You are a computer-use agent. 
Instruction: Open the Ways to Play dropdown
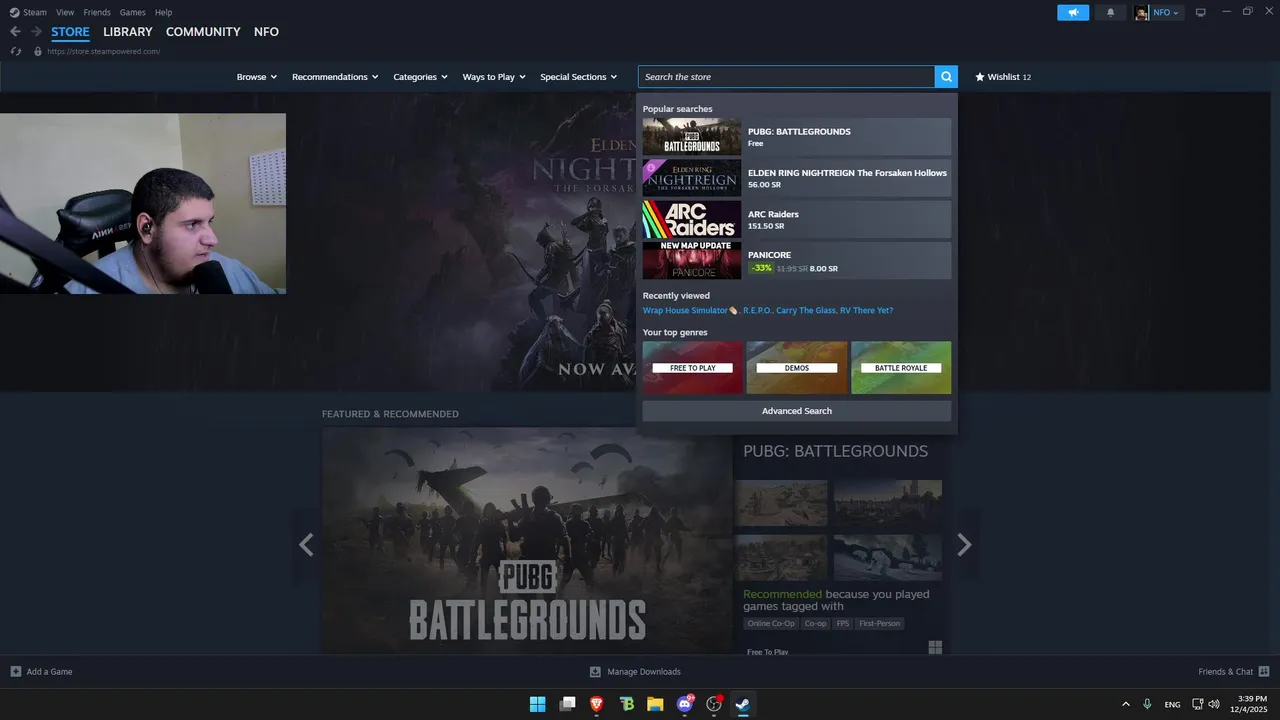pyautogui.click(x=494, y=77)
